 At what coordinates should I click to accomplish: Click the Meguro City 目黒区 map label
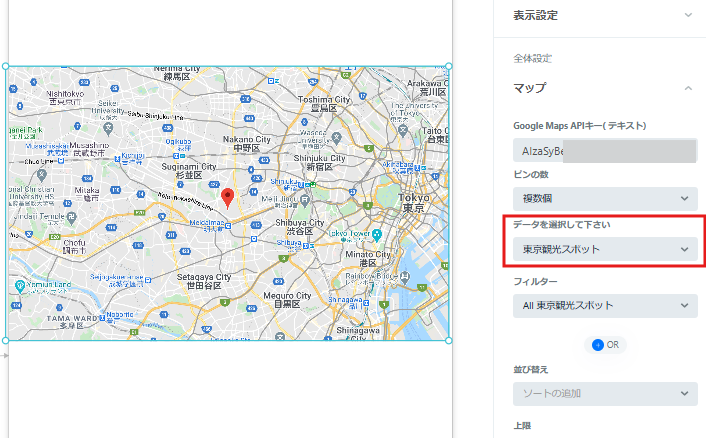click(287, 300)
